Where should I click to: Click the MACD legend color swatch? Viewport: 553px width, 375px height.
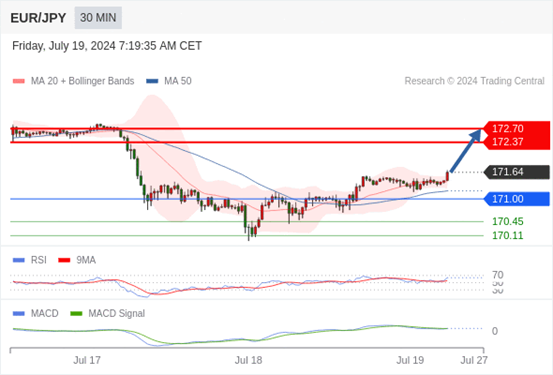[x=19, y=314]
